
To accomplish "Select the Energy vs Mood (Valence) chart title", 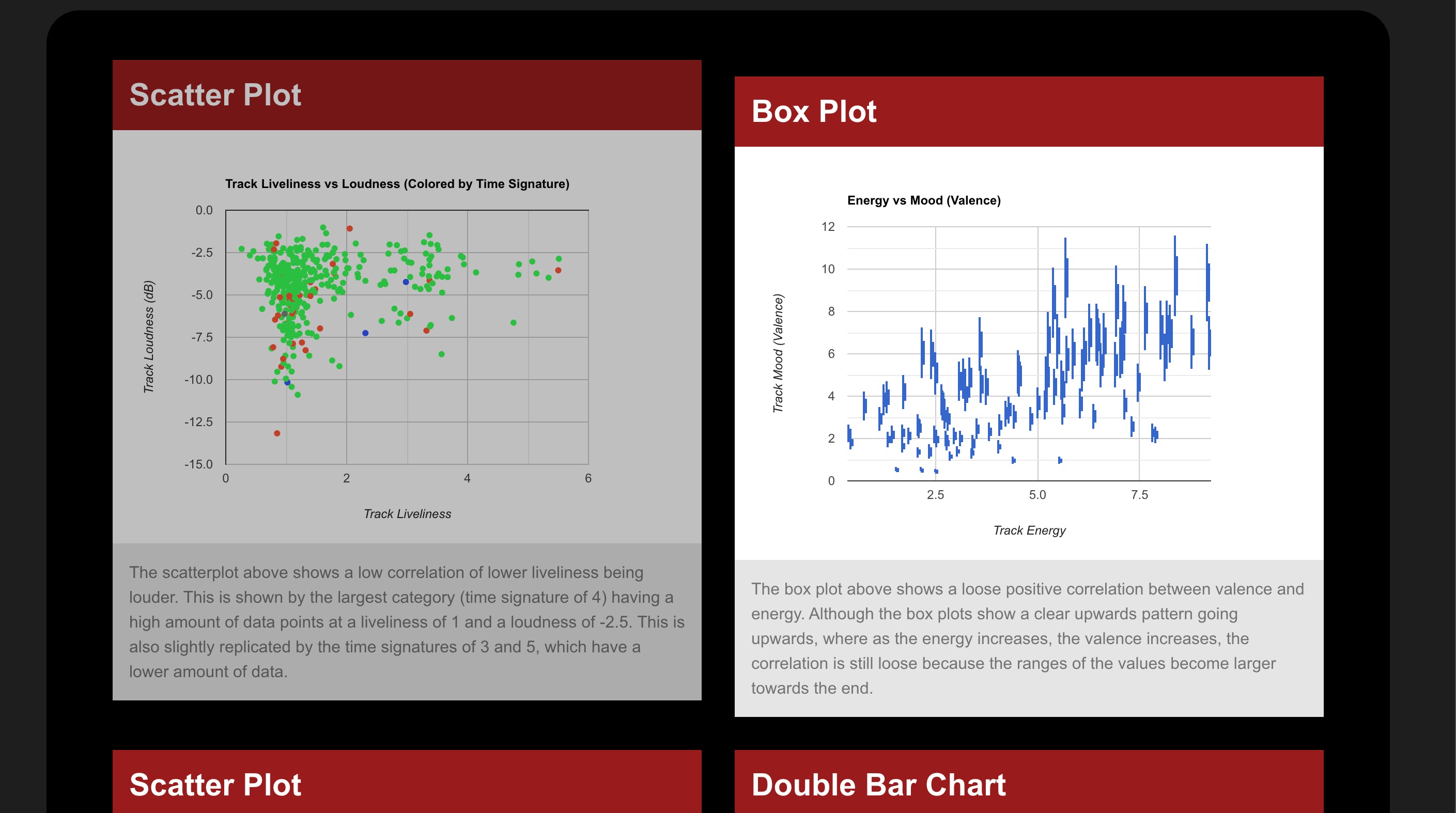I will click(x=924, y=200).
